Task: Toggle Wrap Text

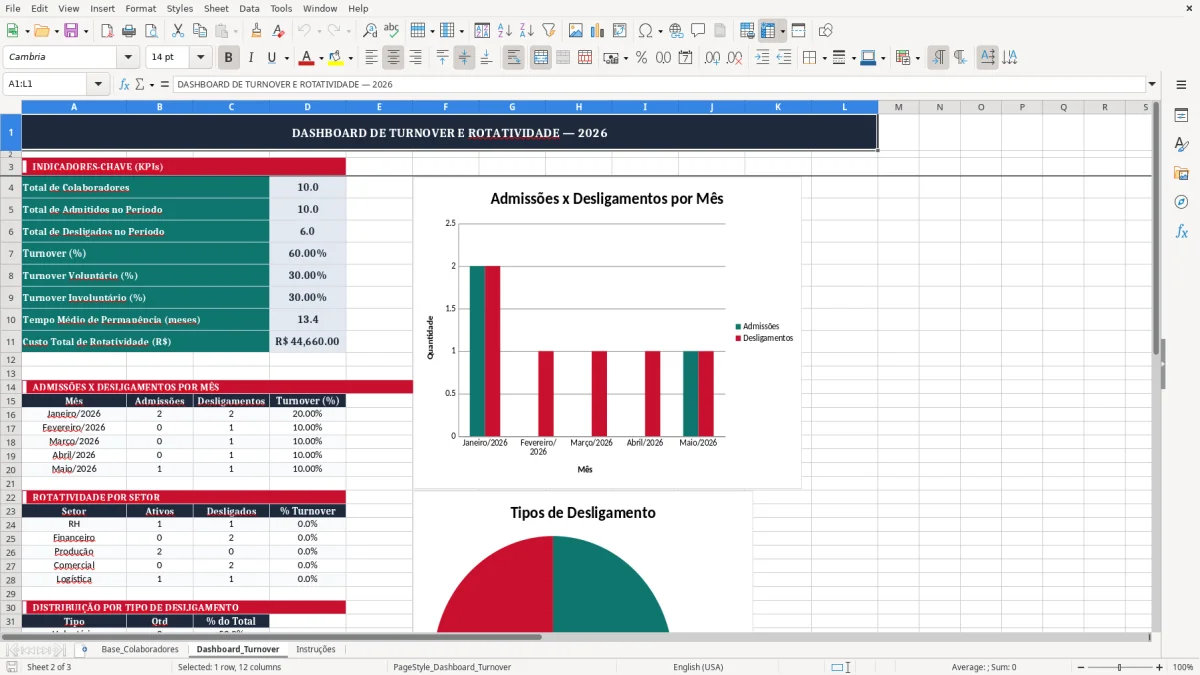Action: coord(513,58)
